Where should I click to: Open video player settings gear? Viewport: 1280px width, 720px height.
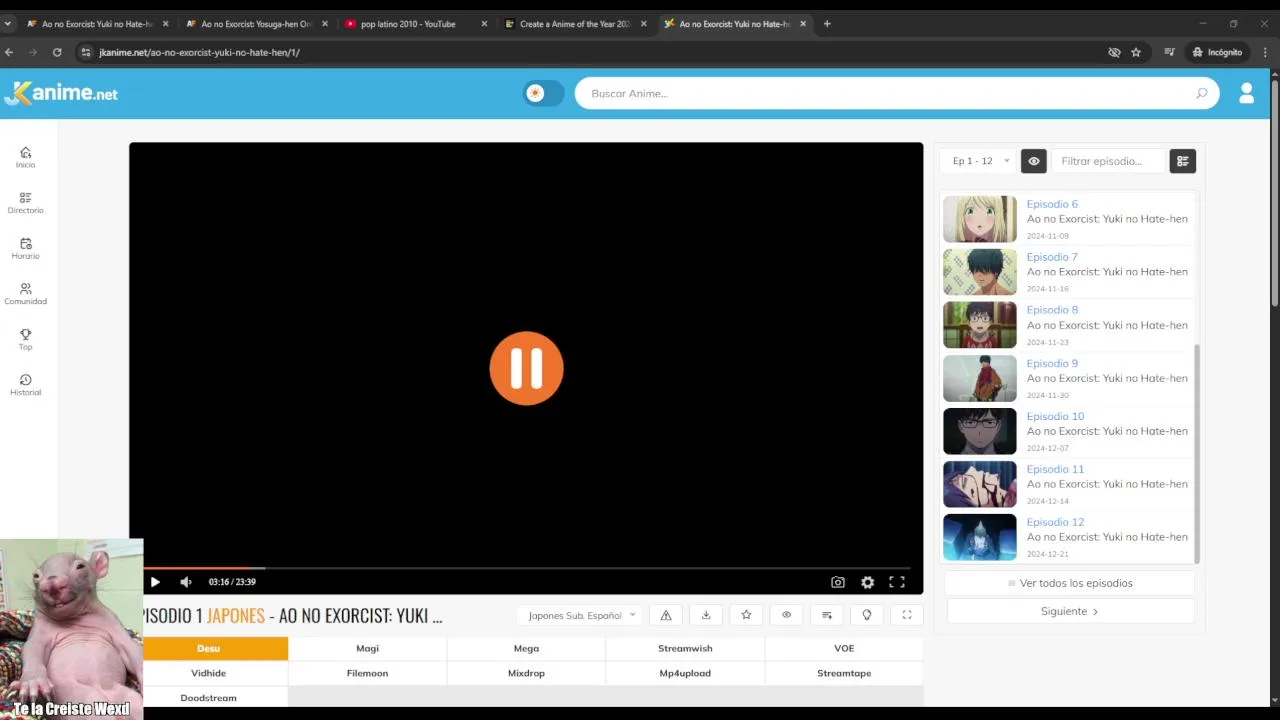coord(867,582)
